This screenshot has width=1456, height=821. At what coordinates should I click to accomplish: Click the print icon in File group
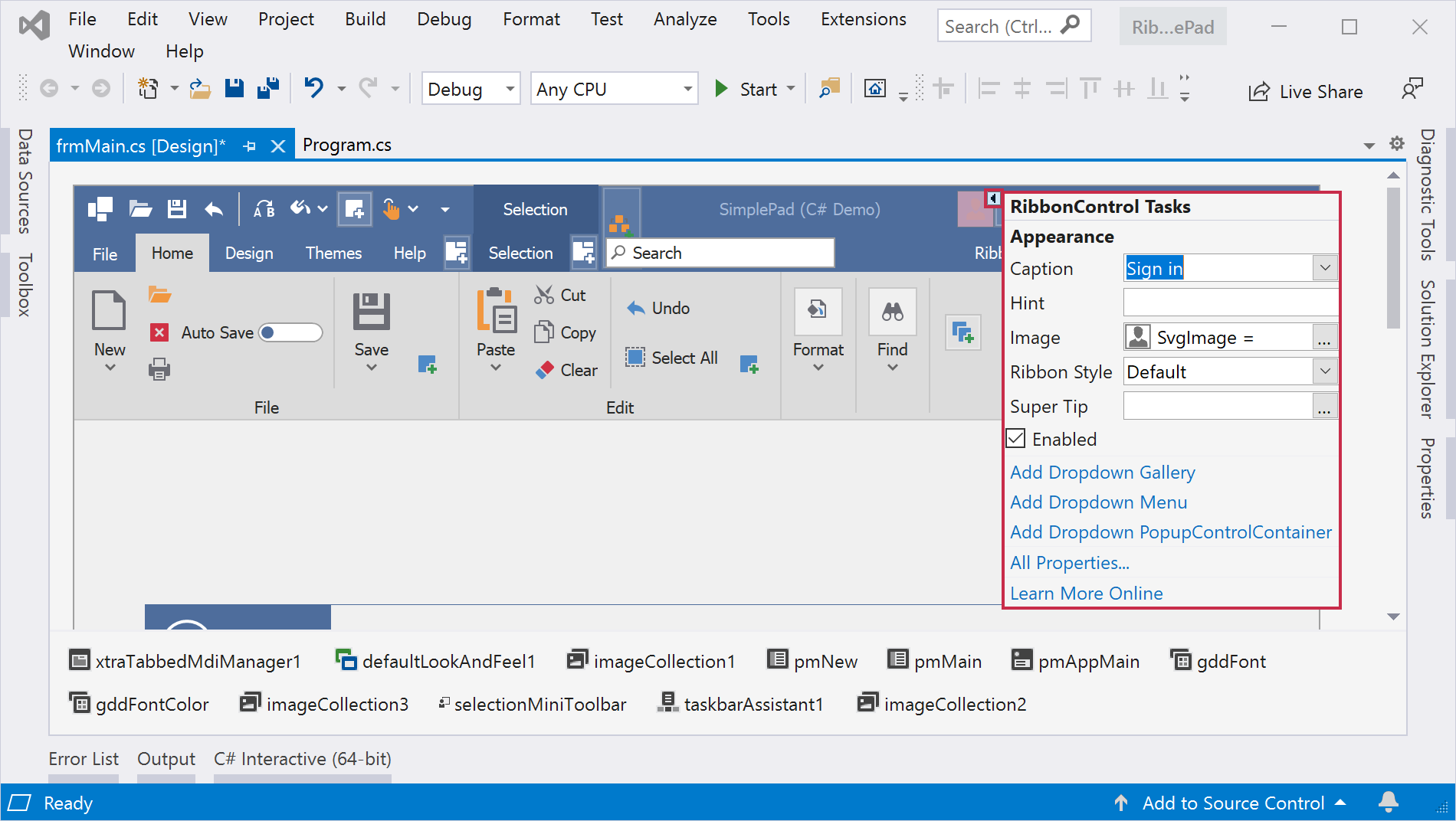[159, 370]
